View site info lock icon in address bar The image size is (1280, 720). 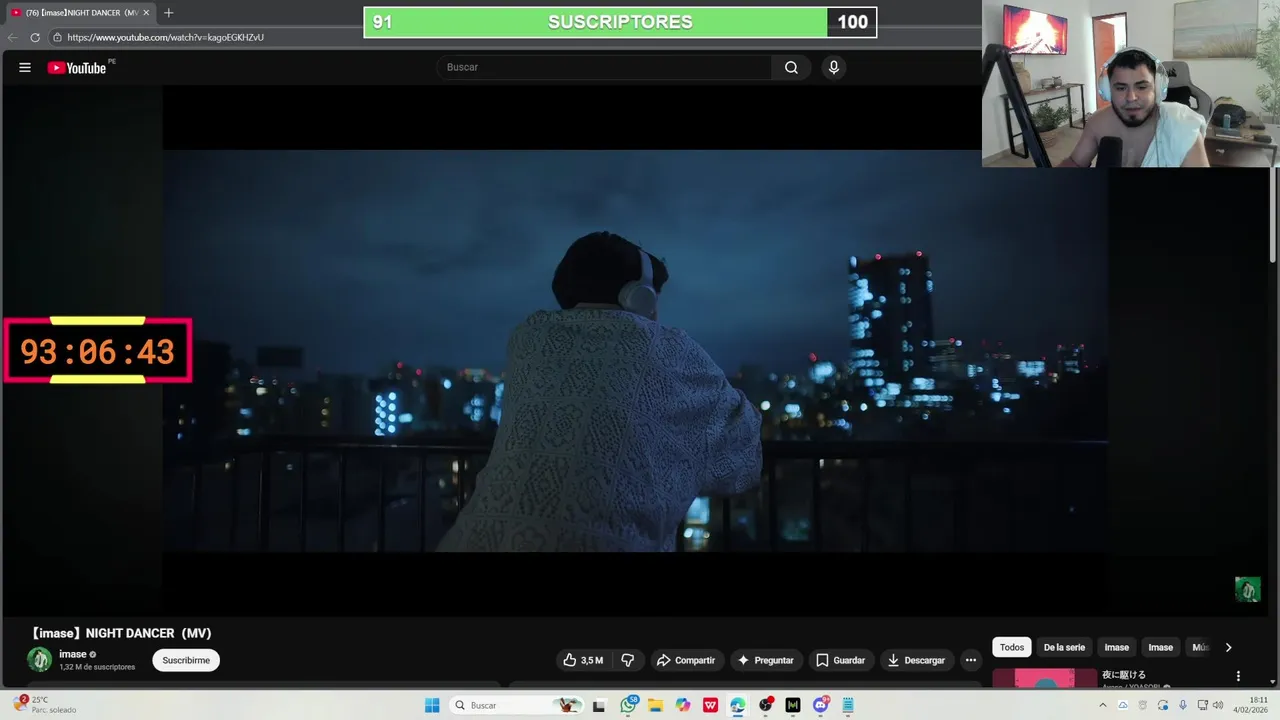pyautogui.click(x=57, y=37)
